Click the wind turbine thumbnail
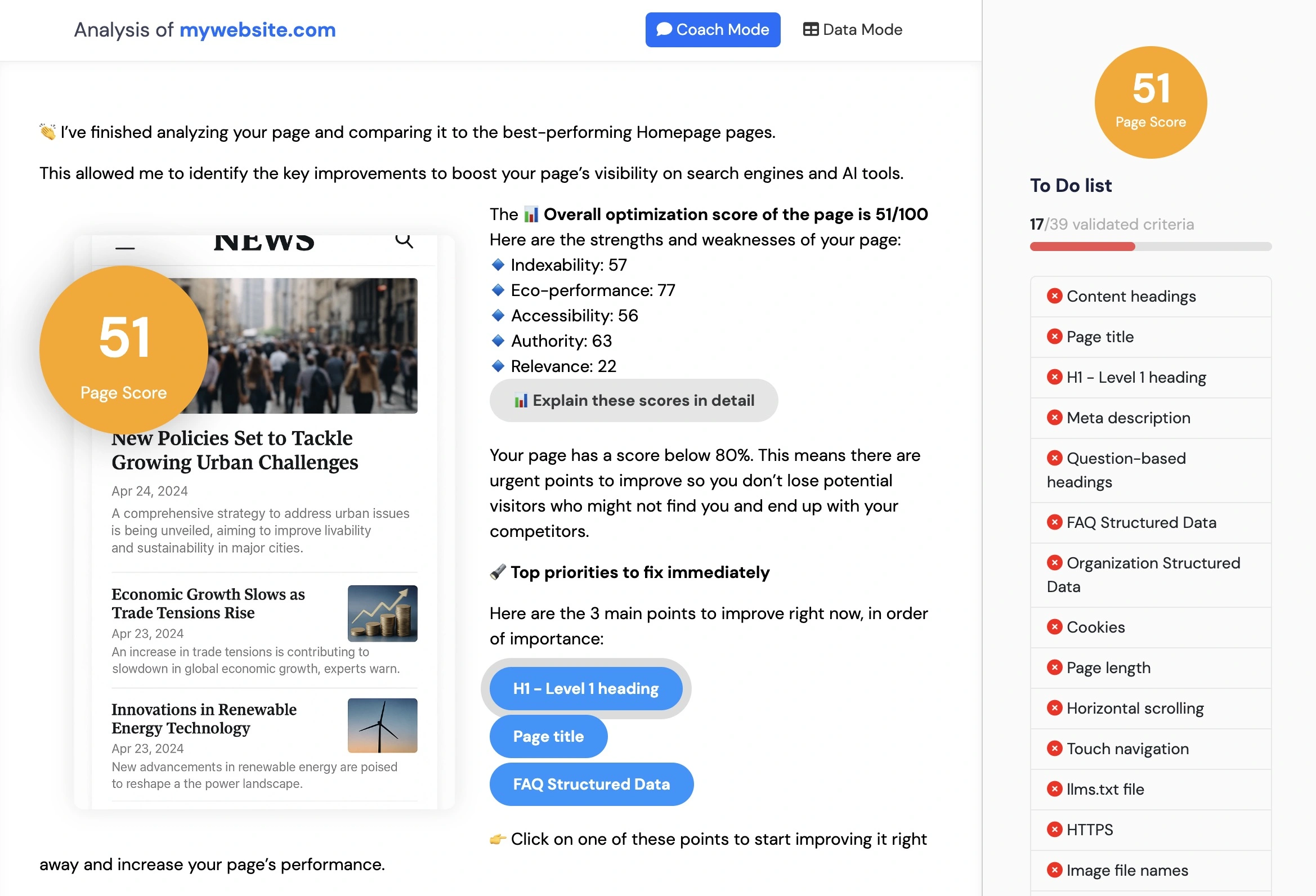 382,725
